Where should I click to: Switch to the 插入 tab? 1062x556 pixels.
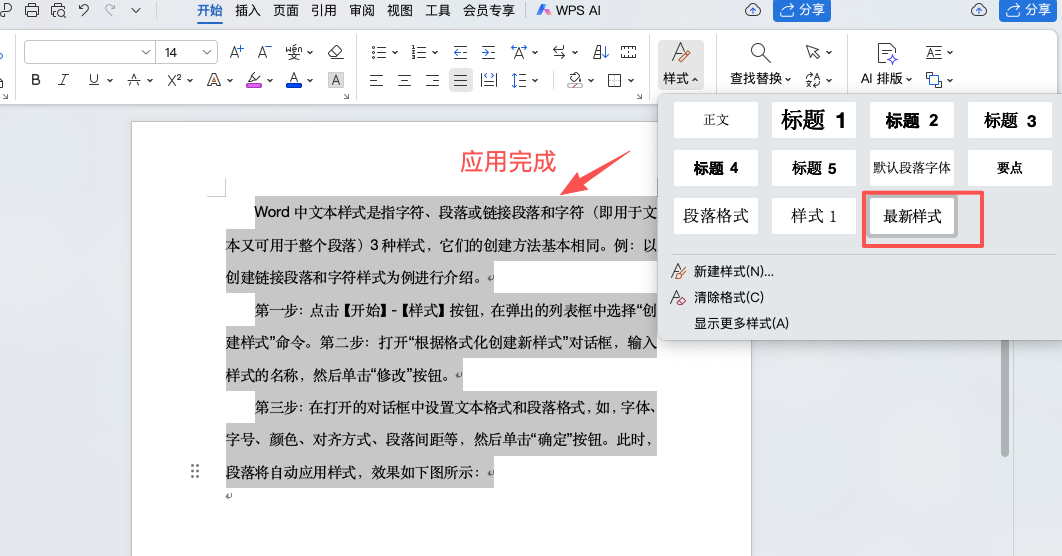point(248,10)
